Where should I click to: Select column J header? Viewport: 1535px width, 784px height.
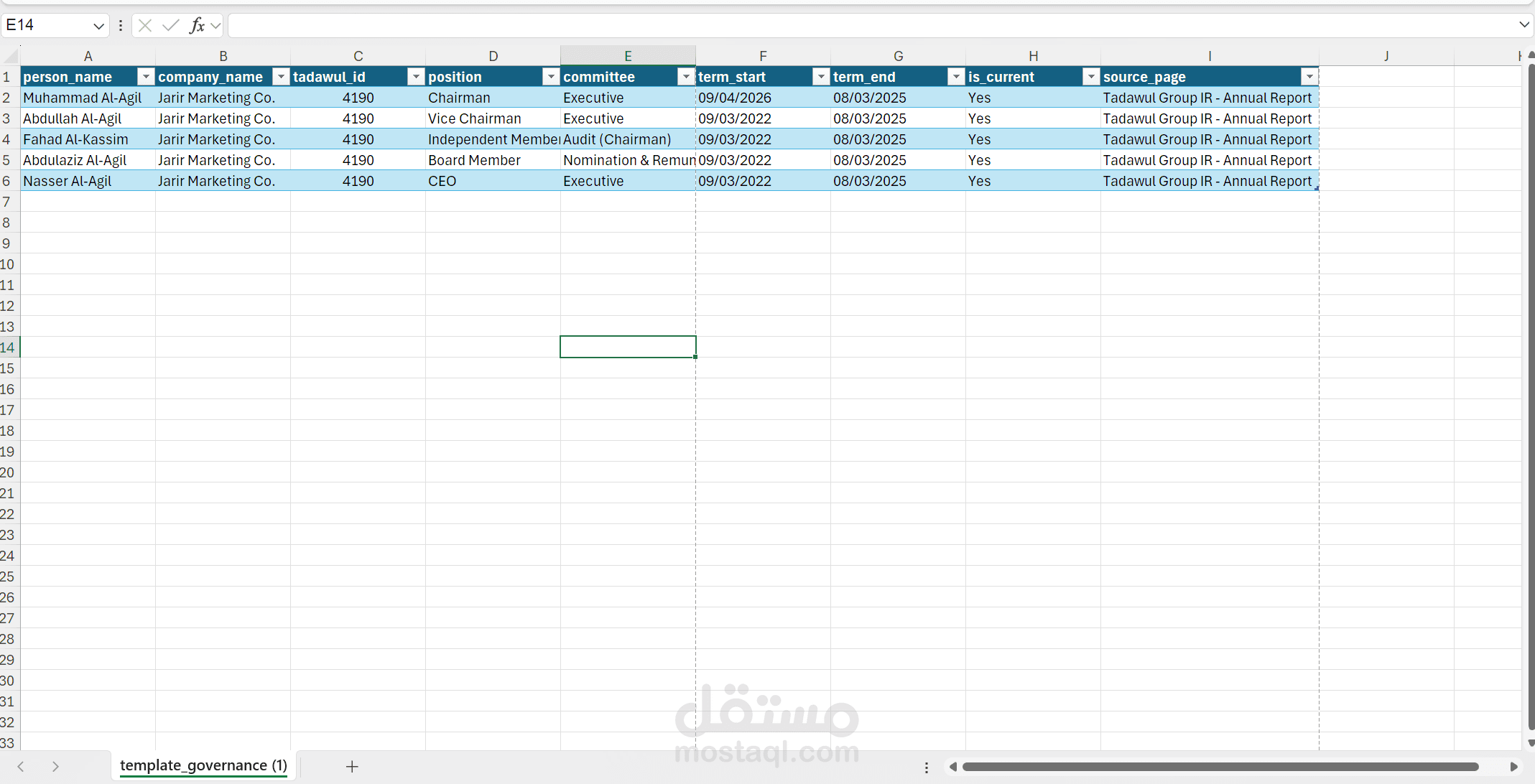click(x=1386, y=56)
